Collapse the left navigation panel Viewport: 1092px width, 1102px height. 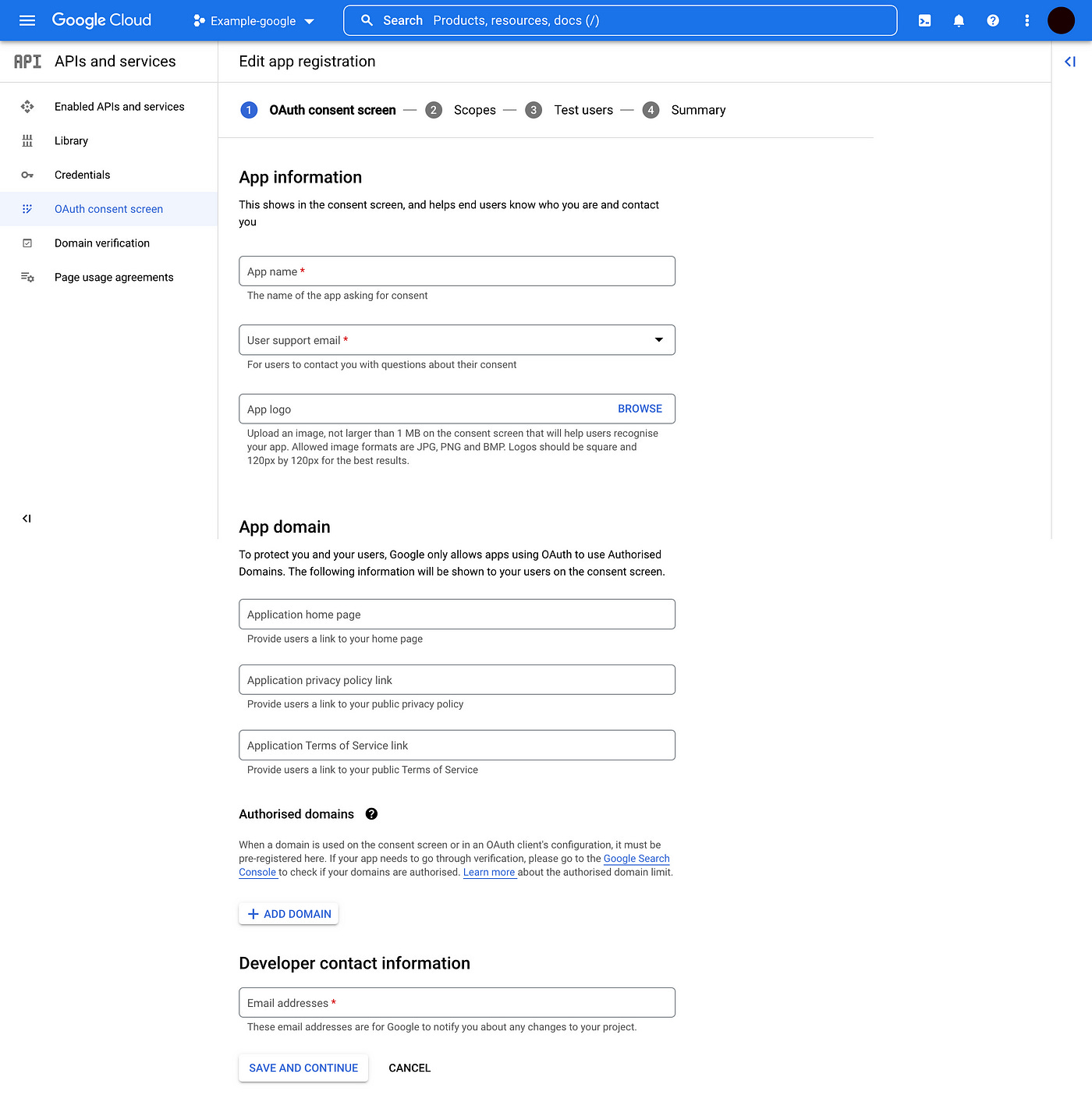pyautogui.click(x=26, y=518)
